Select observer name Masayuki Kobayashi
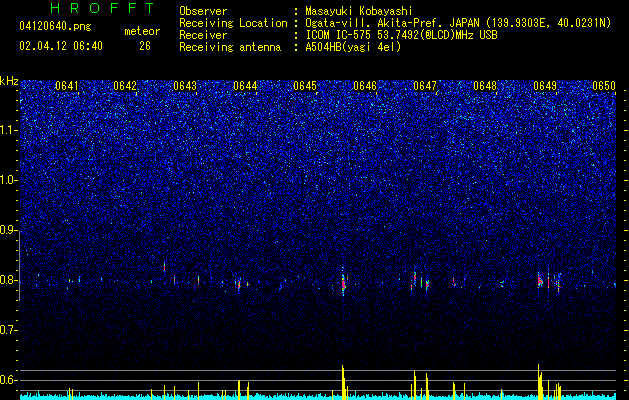 [359, 11]
